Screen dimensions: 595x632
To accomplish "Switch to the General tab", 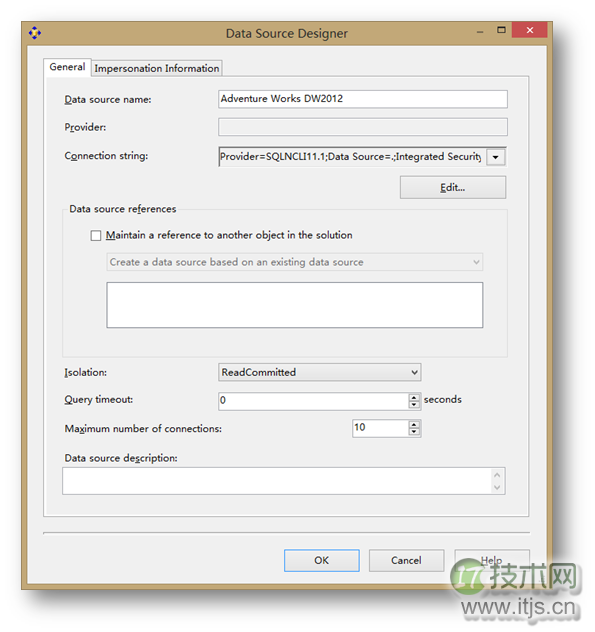I will (67, 67).
